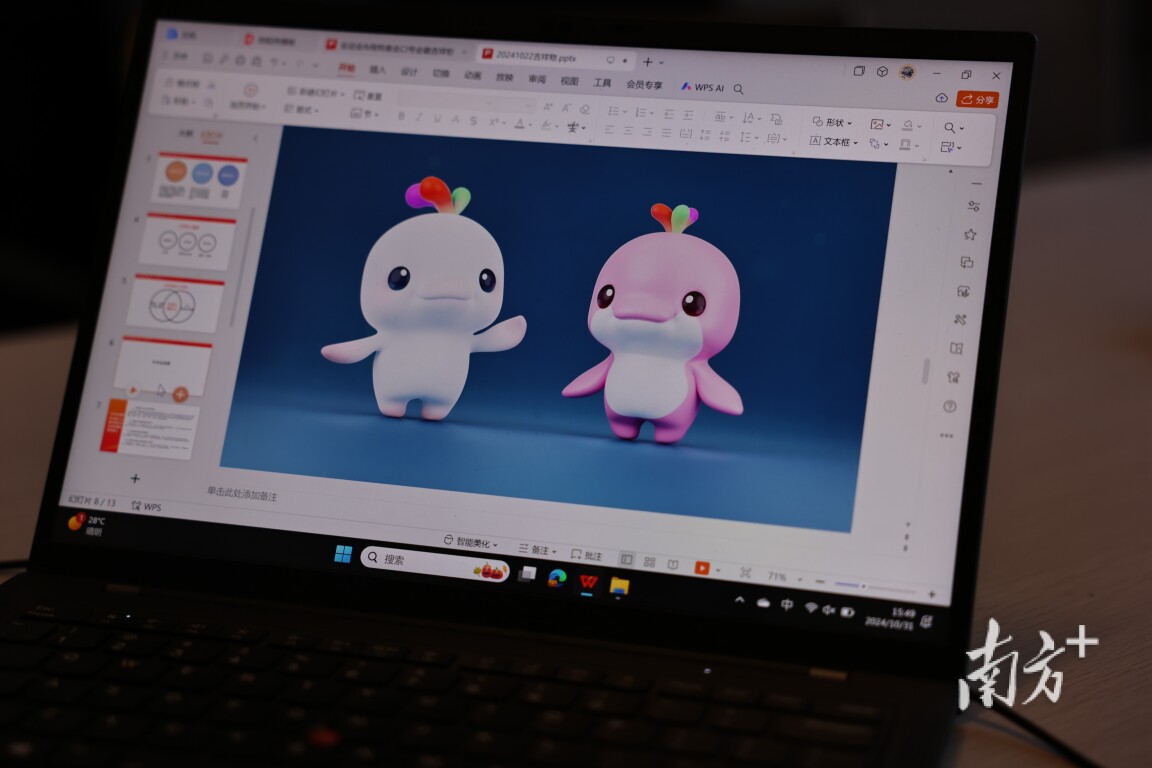Click the 分享 share button
Image resolution: width=1152 pixels, height=768 pixels.
pyautogui.click(x=977, y=99)
